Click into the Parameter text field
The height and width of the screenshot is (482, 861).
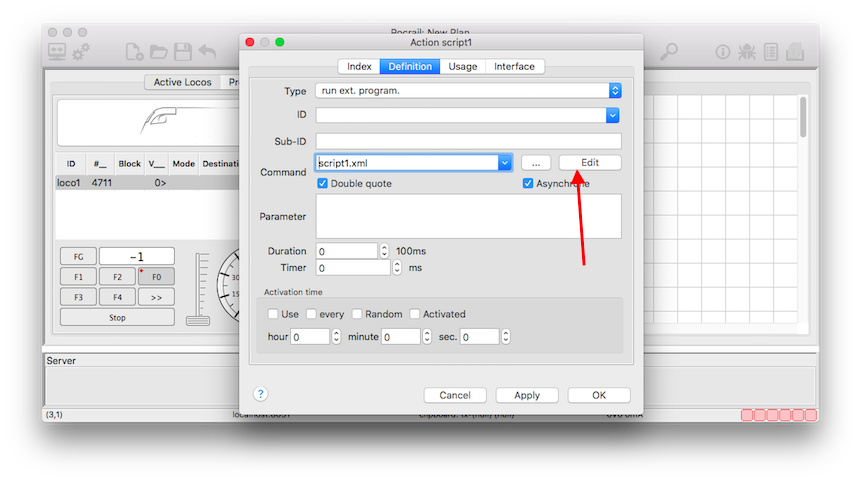(x=468, y=216)
